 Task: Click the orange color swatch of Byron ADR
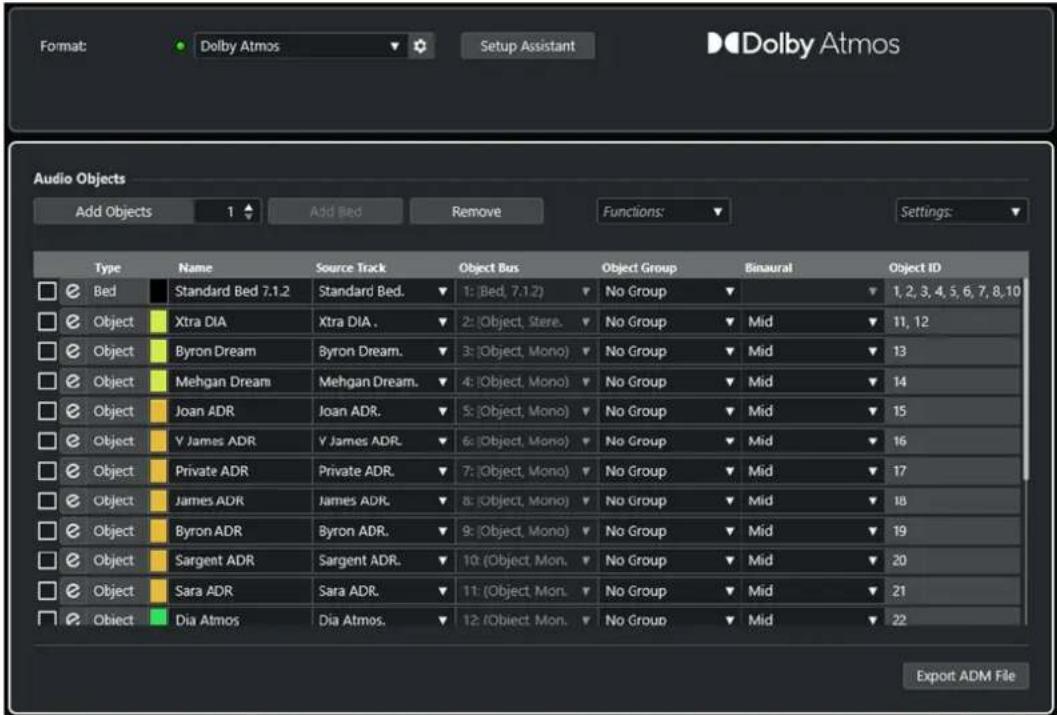[158, 531]
